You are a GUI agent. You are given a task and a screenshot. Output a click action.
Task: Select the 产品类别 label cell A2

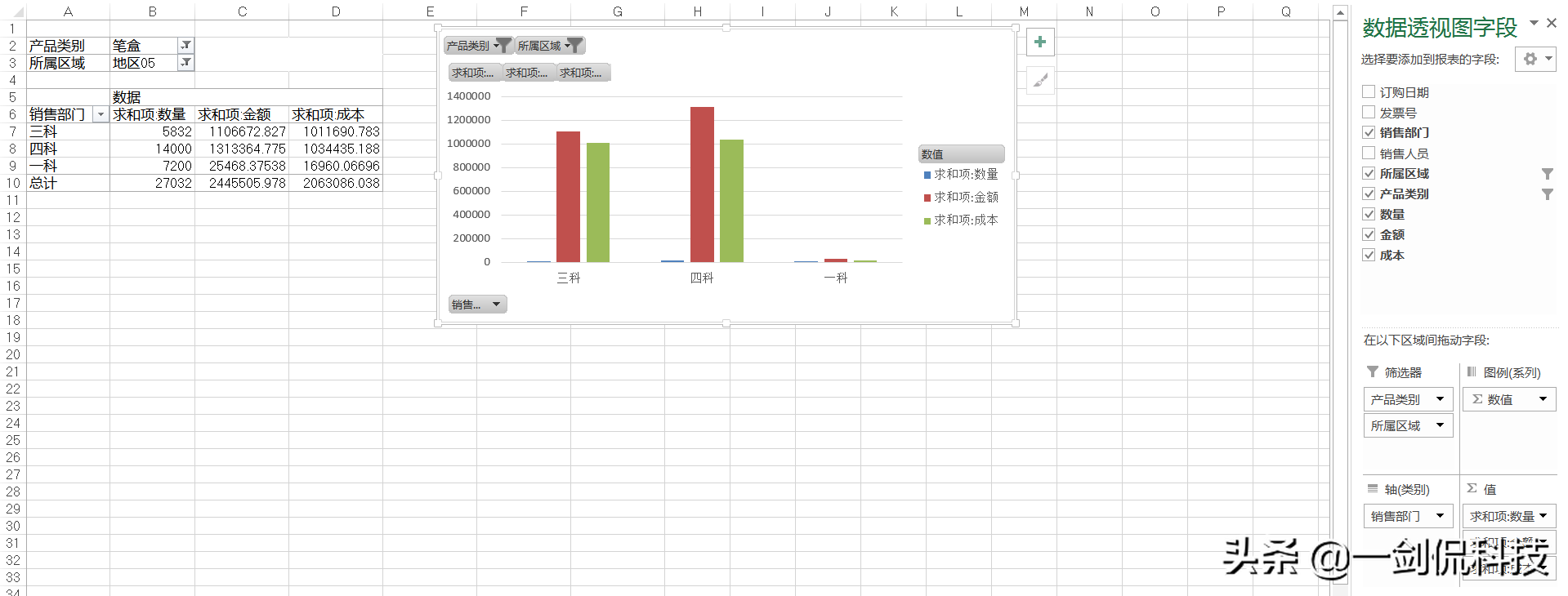pos(69,46)
